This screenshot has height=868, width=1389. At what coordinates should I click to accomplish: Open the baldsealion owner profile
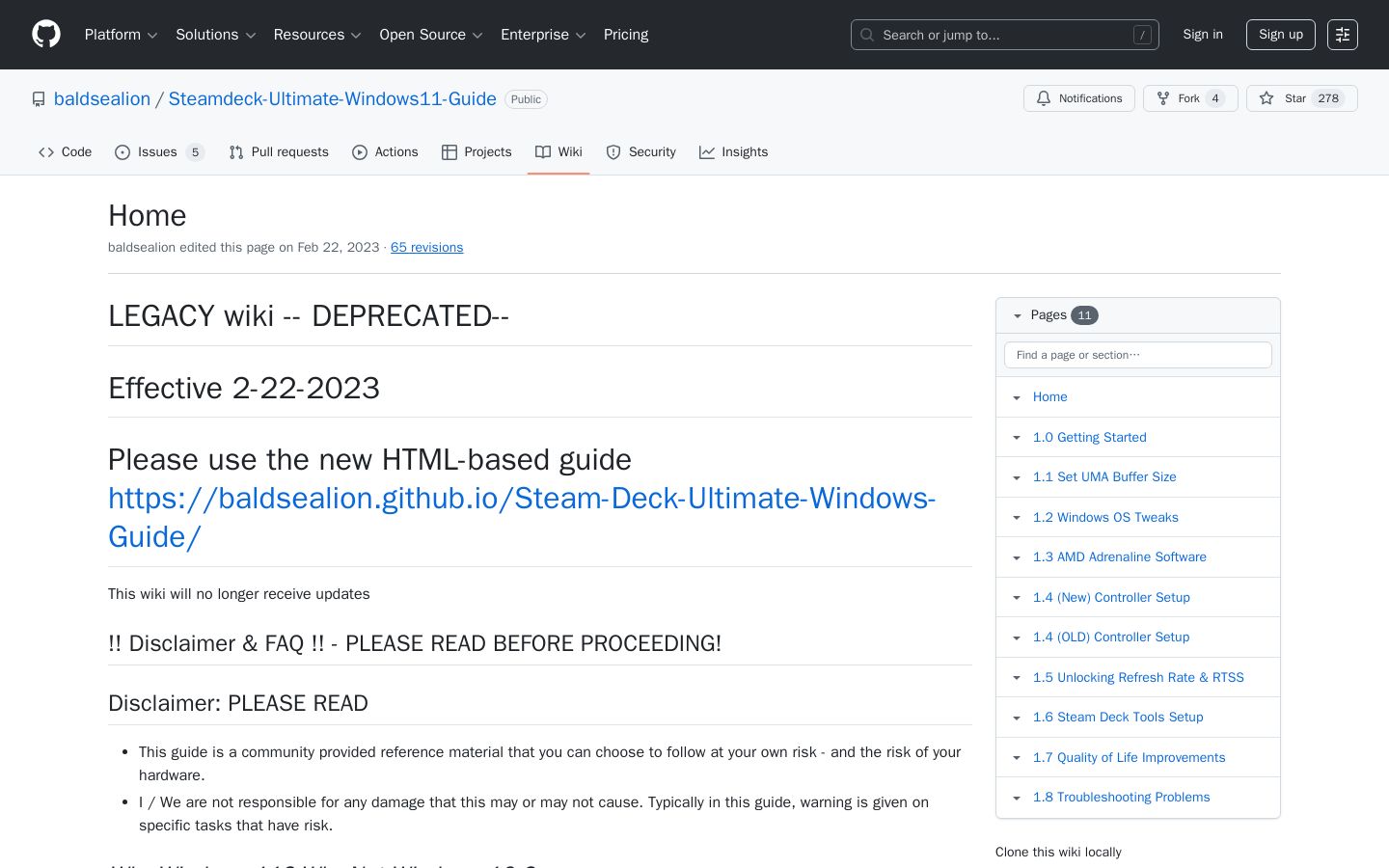tap(102, 99)
